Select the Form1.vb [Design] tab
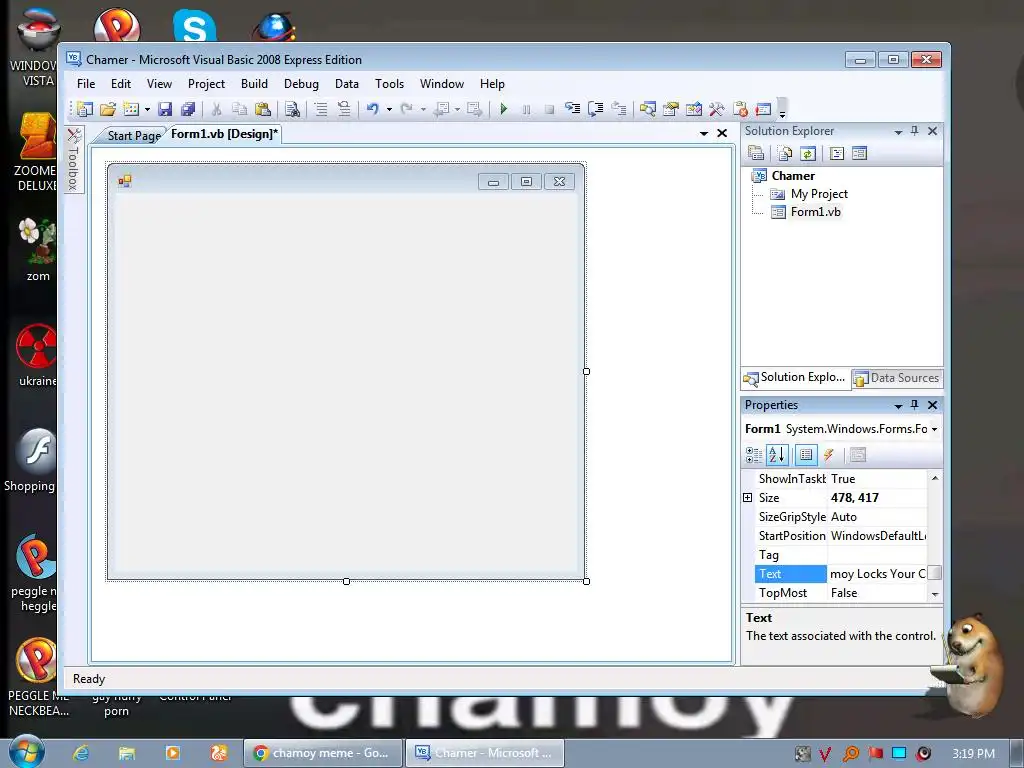Viewport: 1024px width, 768px height. point(224,134)
